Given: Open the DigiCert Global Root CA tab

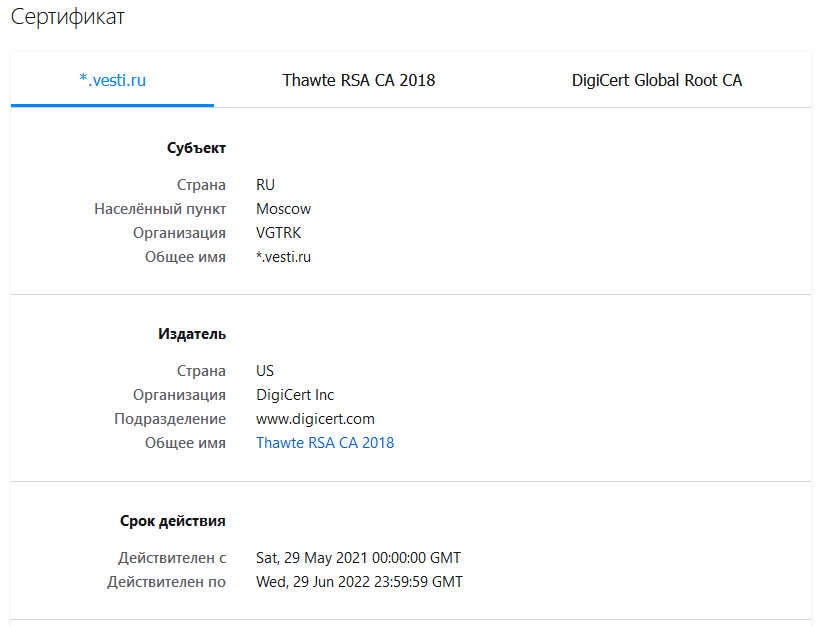Looking at the screenshot, I should pyautogui.click(x=657, y=80).
